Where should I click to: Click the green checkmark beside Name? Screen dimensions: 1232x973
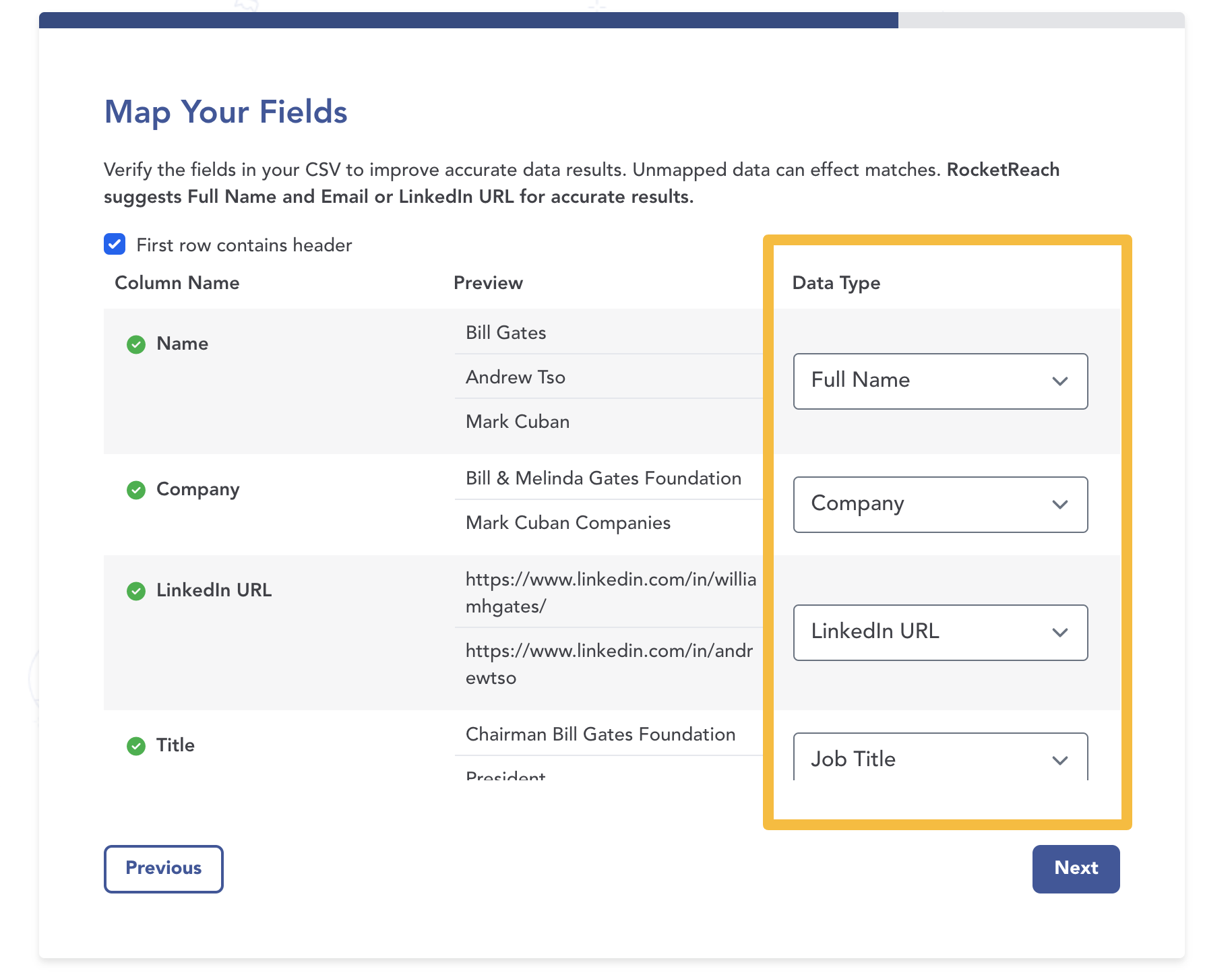[136, 344]
